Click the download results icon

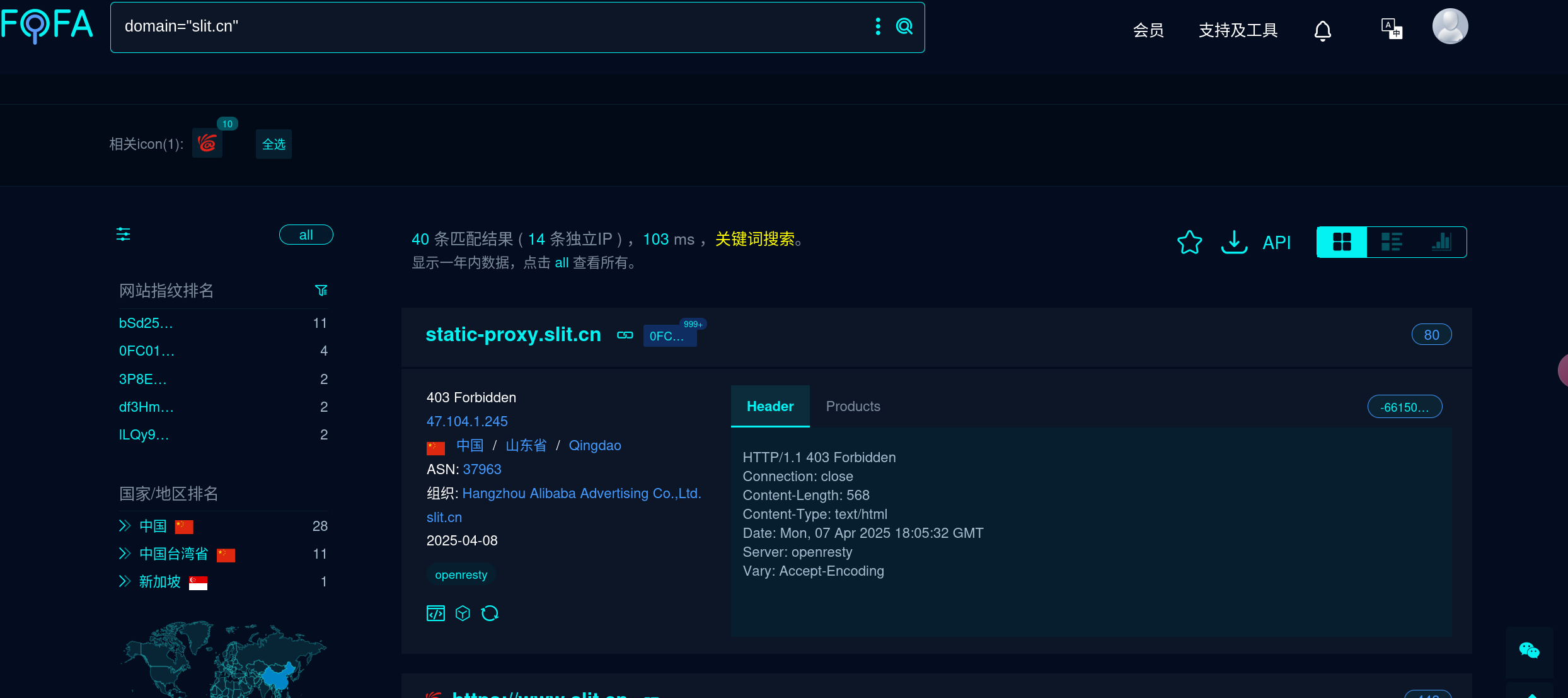tap(1233, 242)
